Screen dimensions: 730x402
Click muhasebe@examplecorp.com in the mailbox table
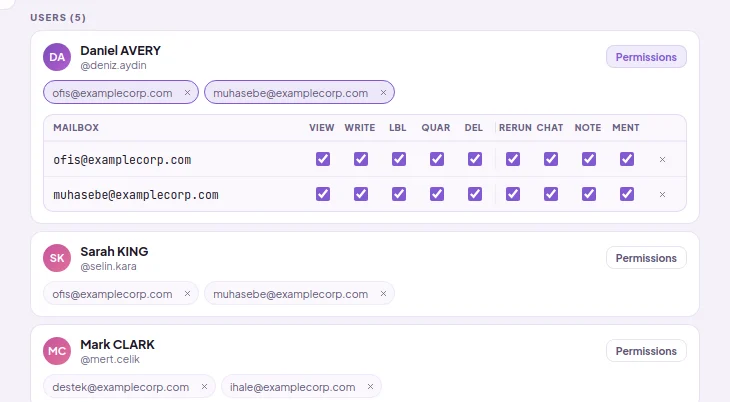[x=135, y=195]
